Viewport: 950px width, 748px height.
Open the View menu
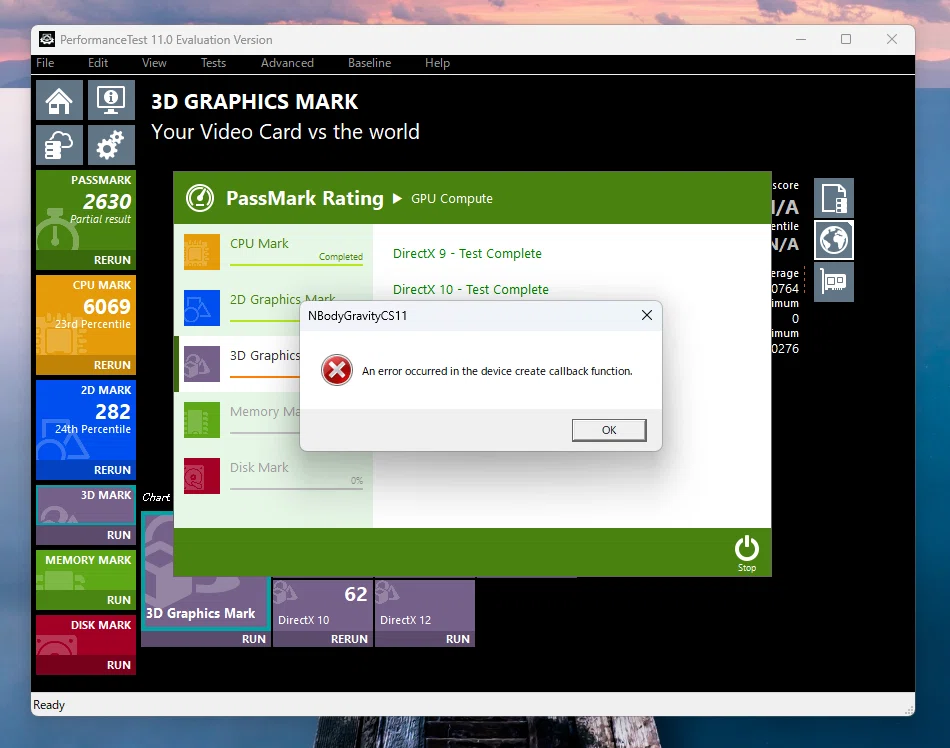(154, 63)
